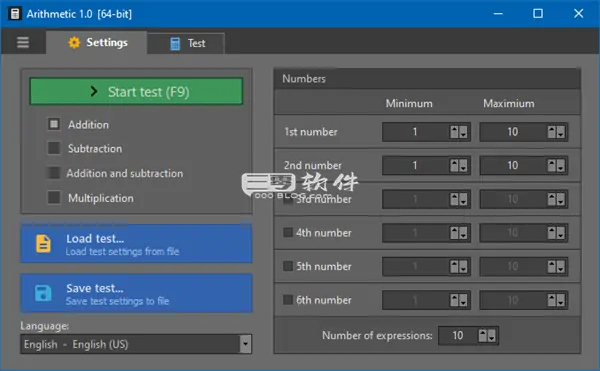This screenshot has width=600, height=371.
Task: Enable the 4th number checkbox
Action: tap(288, 233)
